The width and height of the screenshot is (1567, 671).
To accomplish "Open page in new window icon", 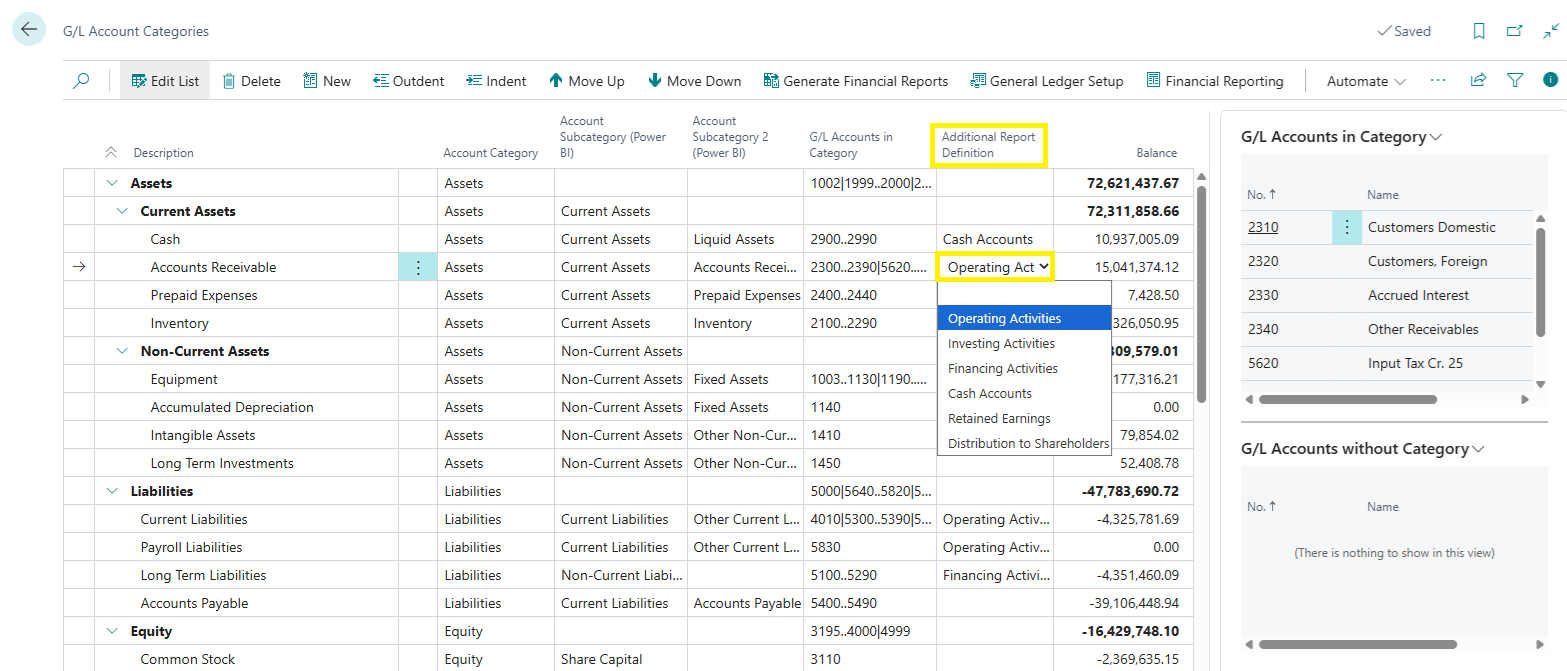I will [1514, 31].
